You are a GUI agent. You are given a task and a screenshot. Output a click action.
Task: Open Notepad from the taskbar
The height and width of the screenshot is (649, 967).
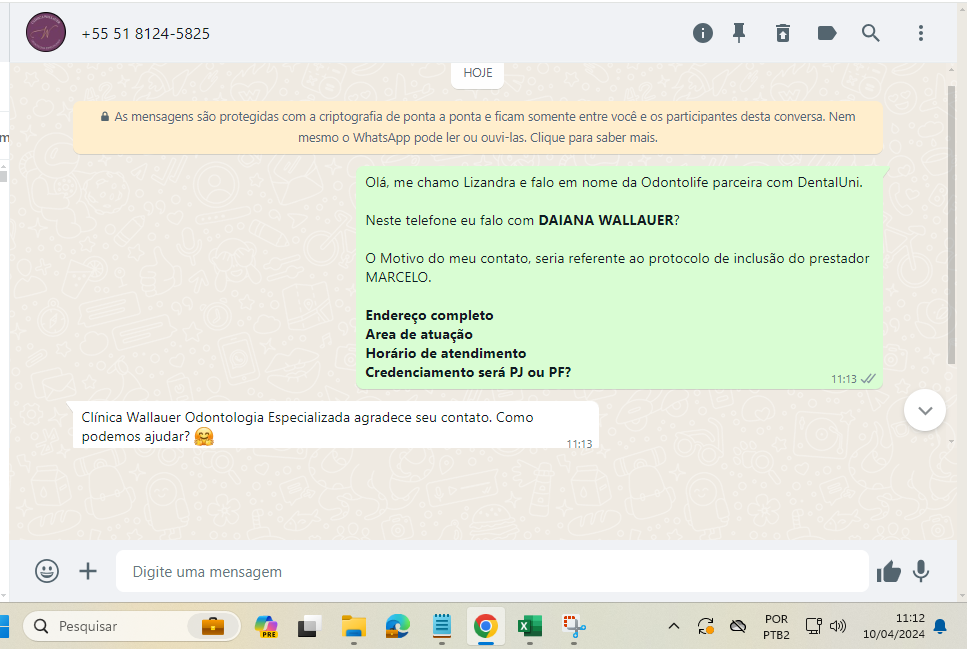[x=442, y=626]
